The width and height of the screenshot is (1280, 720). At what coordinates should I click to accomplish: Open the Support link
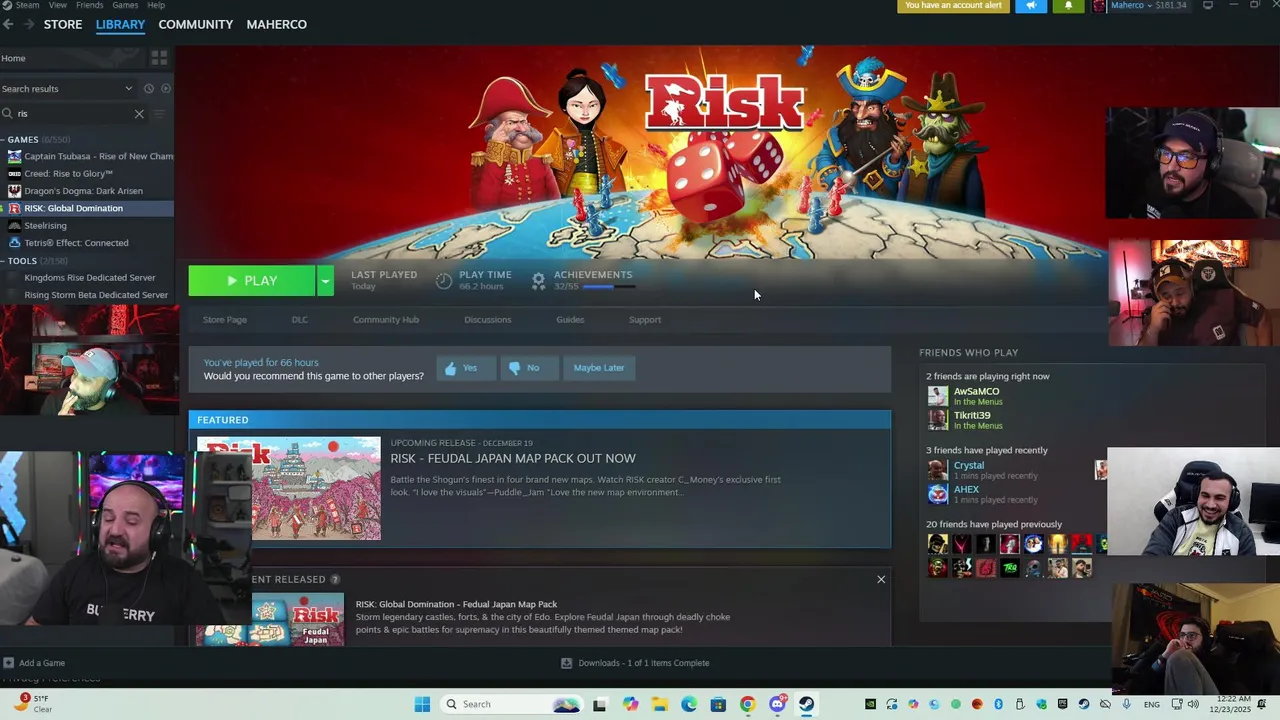click(x=645, y=320)
